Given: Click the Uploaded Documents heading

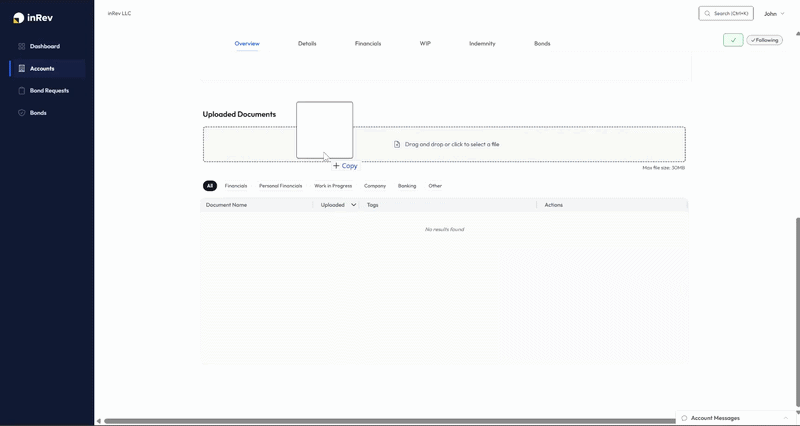Looking at the screenshot, I should pyautogui.click(x=239, y=114).
